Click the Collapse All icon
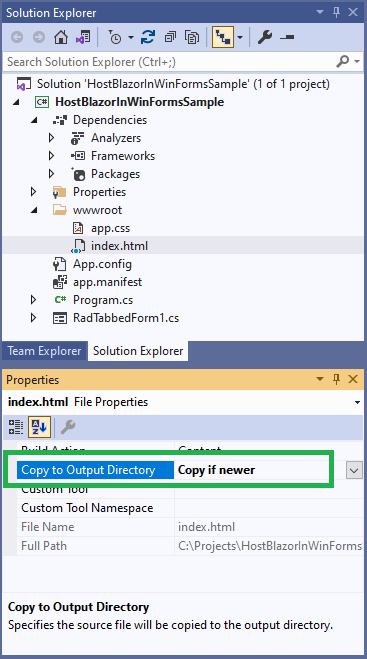Screen dimensions: 367x659 170,37
